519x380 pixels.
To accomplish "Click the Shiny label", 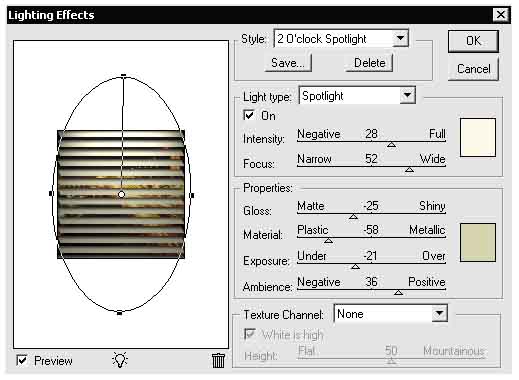I will coord(432,206).
